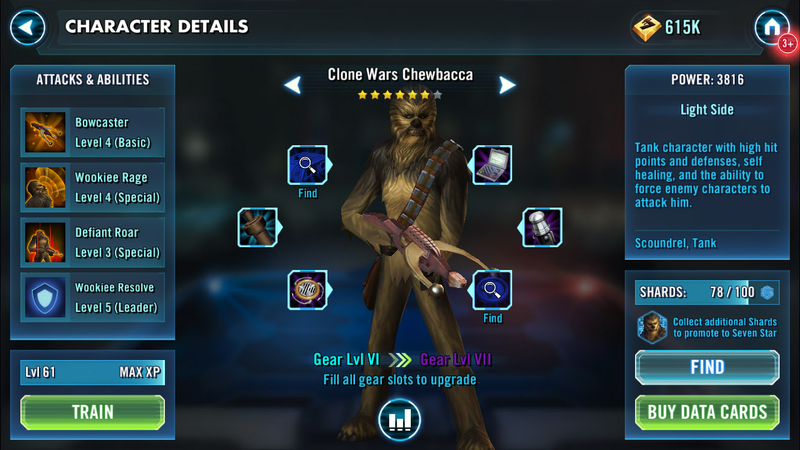The image size is (800, 450).
Task: Tap the Shards 78/100 progress bar
Action: click(707, 292)
